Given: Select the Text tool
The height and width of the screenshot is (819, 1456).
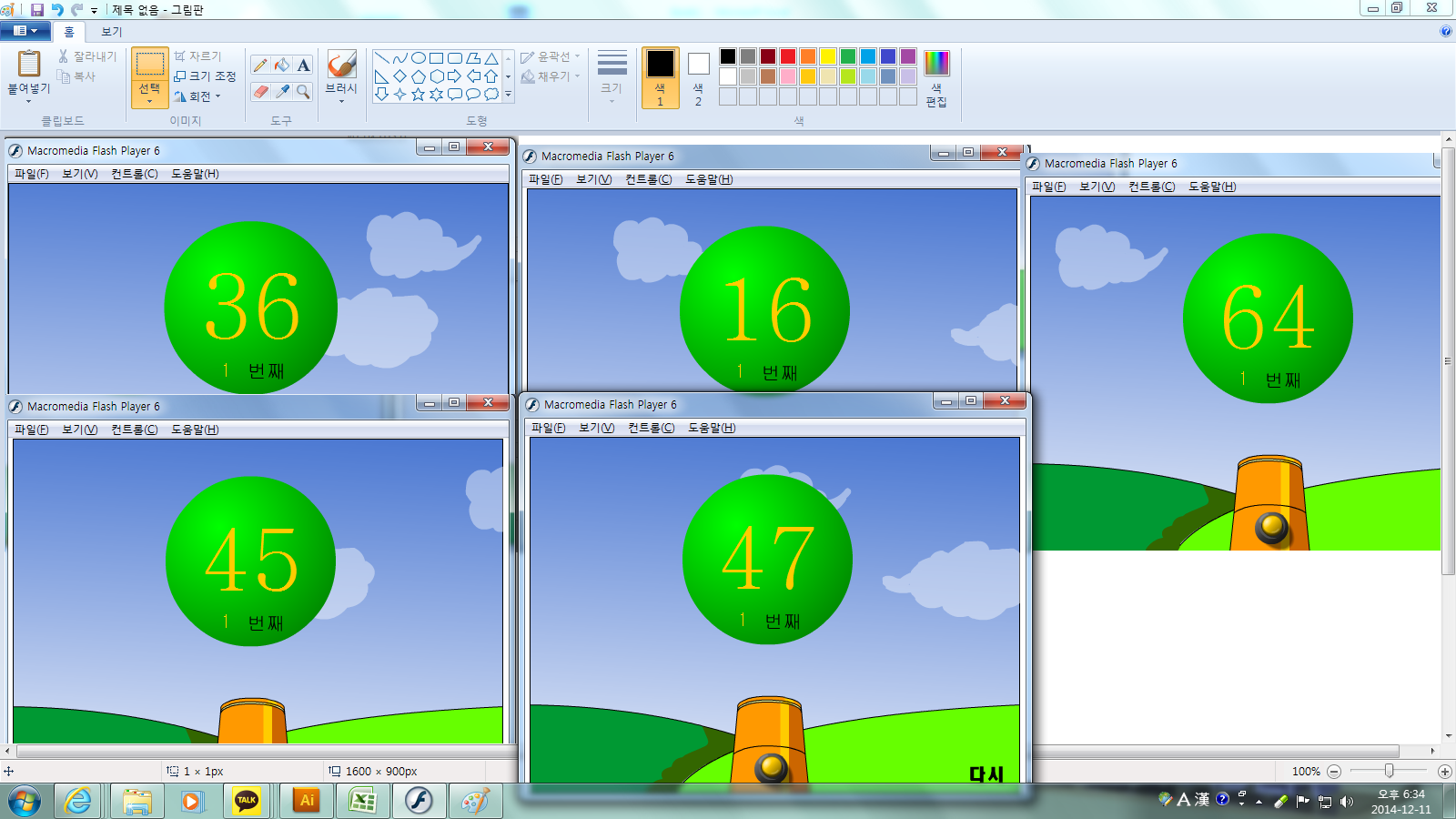Looking at the screenshot, I should click(x=304, y=65).
